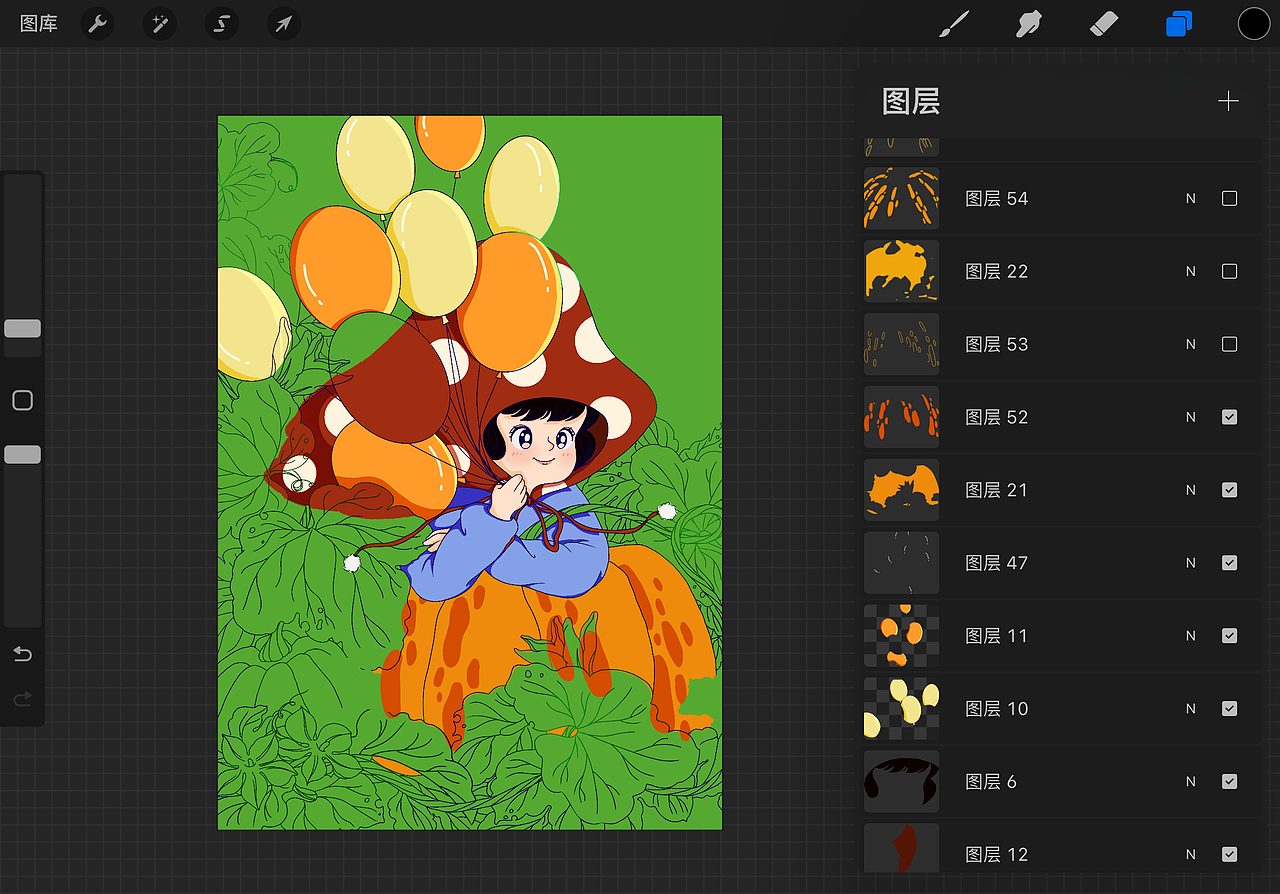Click layer name 图层 6
1280x894 pixels.
click(991, 782)
